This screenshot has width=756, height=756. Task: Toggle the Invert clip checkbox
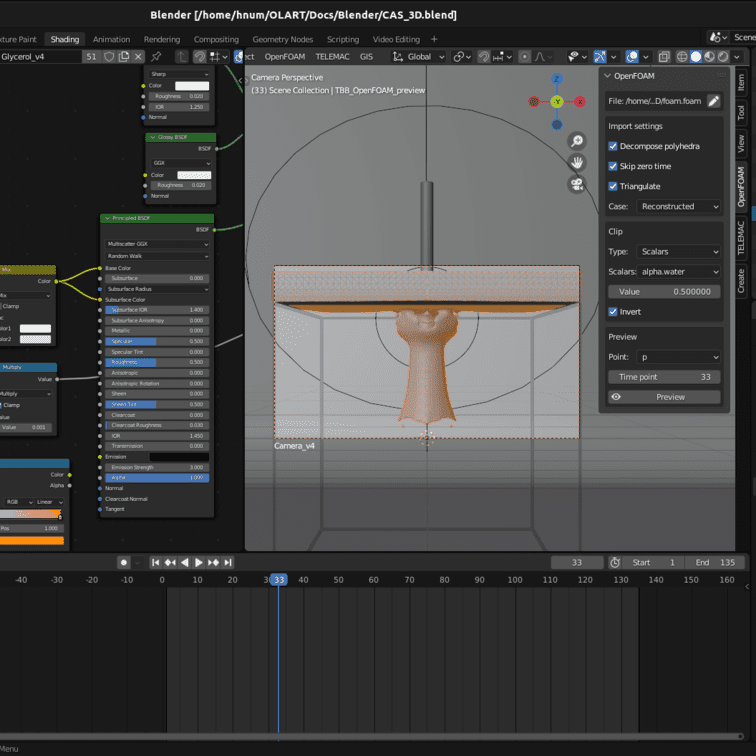point(613,312)
